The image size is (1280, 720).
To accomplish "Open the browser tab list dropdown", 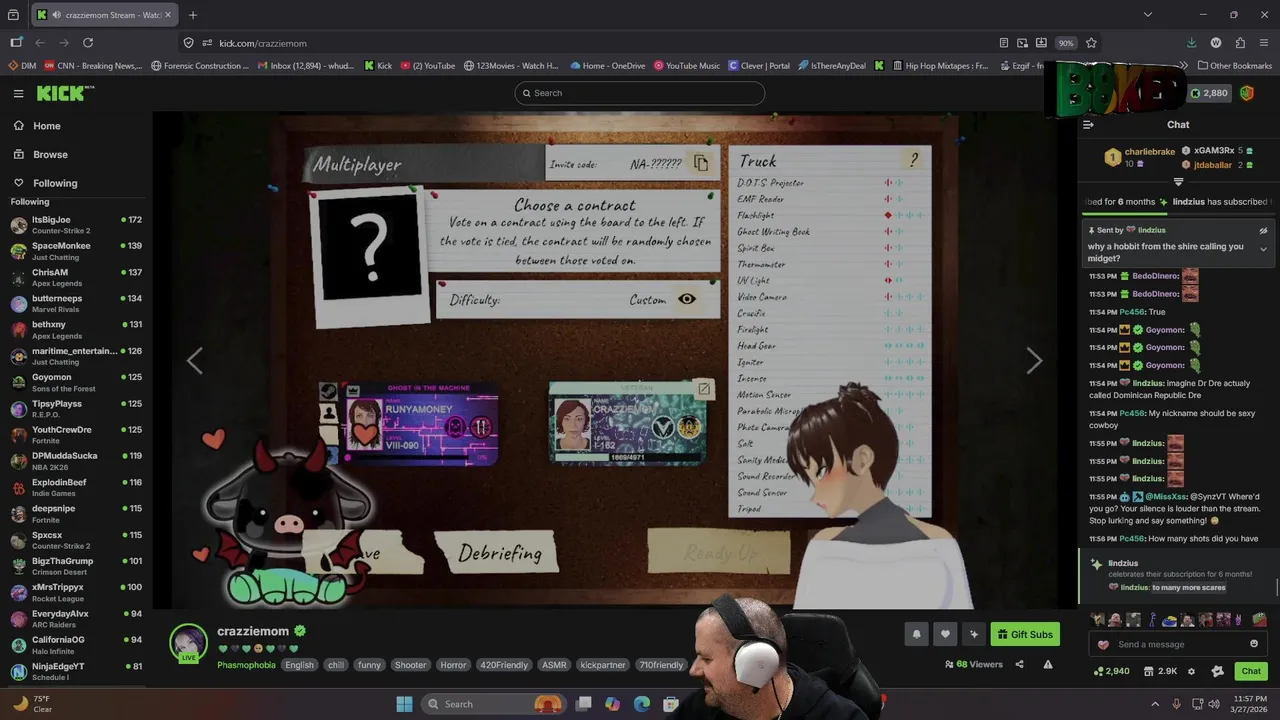I will pos(1147,15).
